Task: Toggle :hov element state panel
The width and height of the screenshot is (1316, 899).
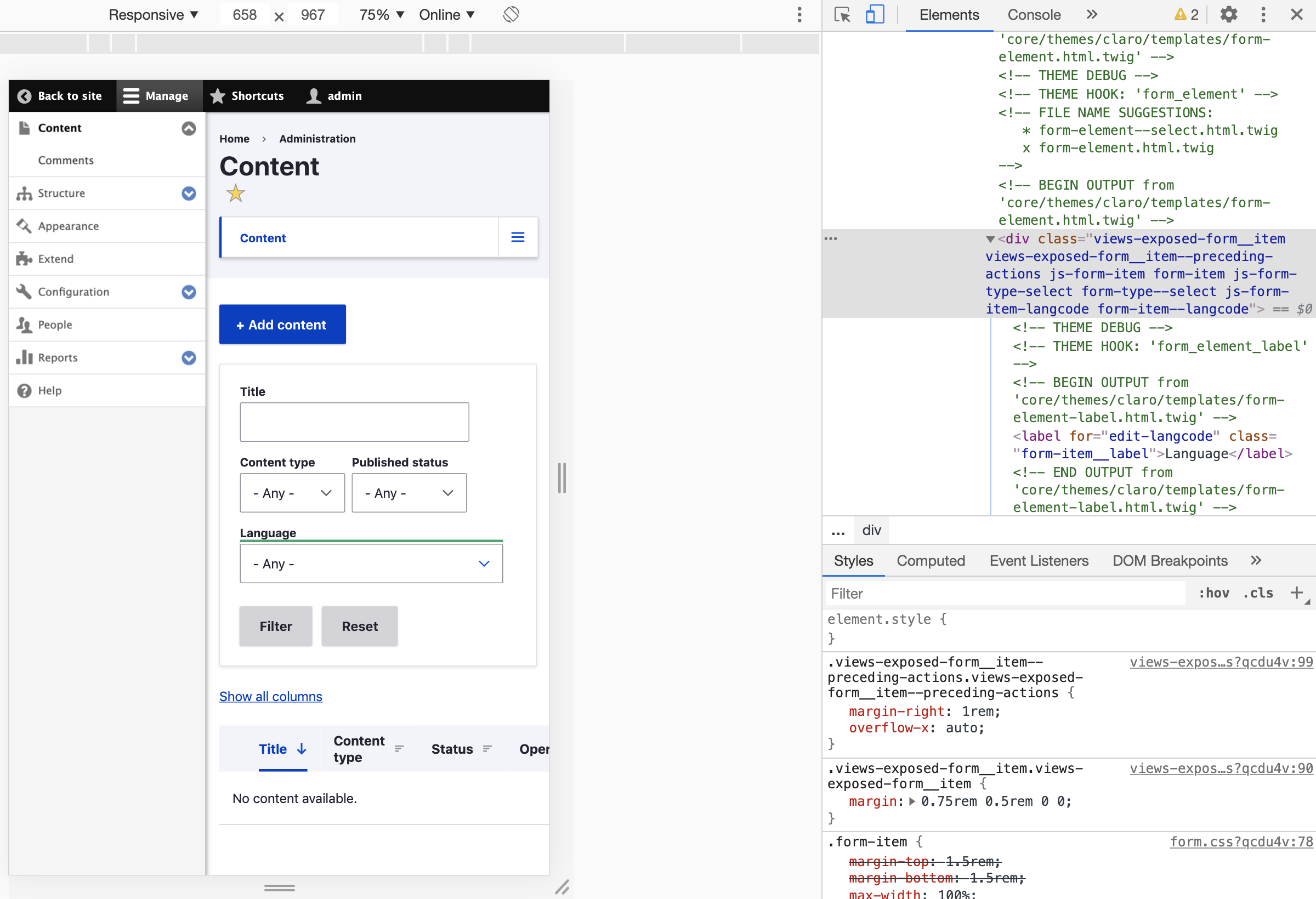Action: point(1213,593)
